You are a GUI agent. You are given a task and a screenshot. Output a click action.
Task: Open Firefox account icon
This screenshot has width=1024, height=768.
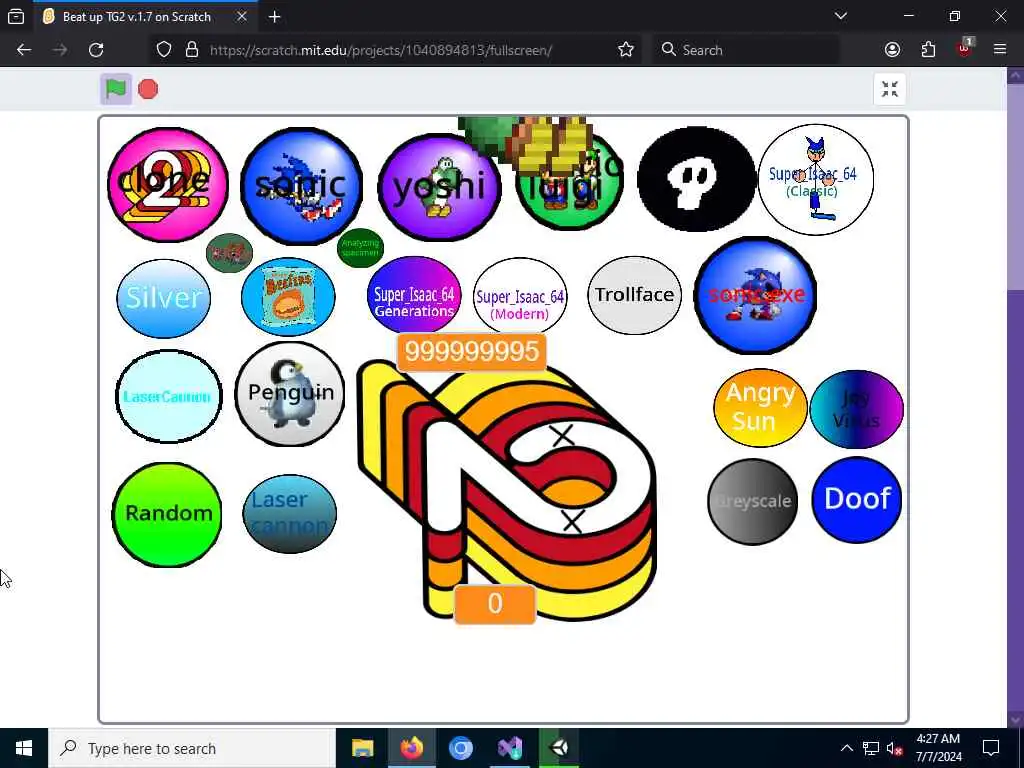(x=892, y=50)
